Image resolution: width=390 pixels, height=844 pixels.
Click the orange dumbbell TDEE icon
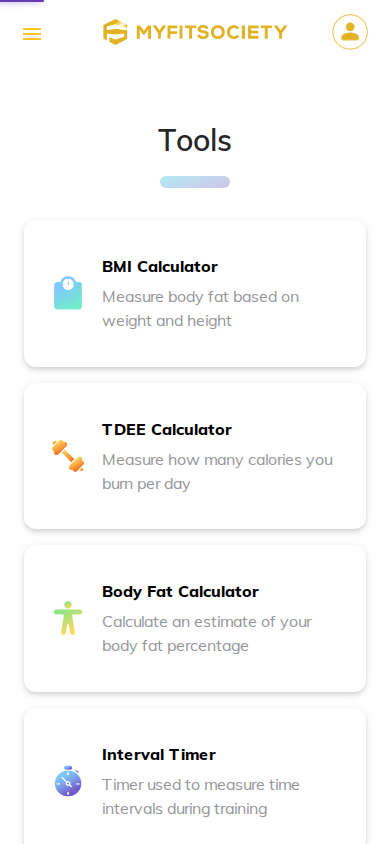click(x=68, y=456)
